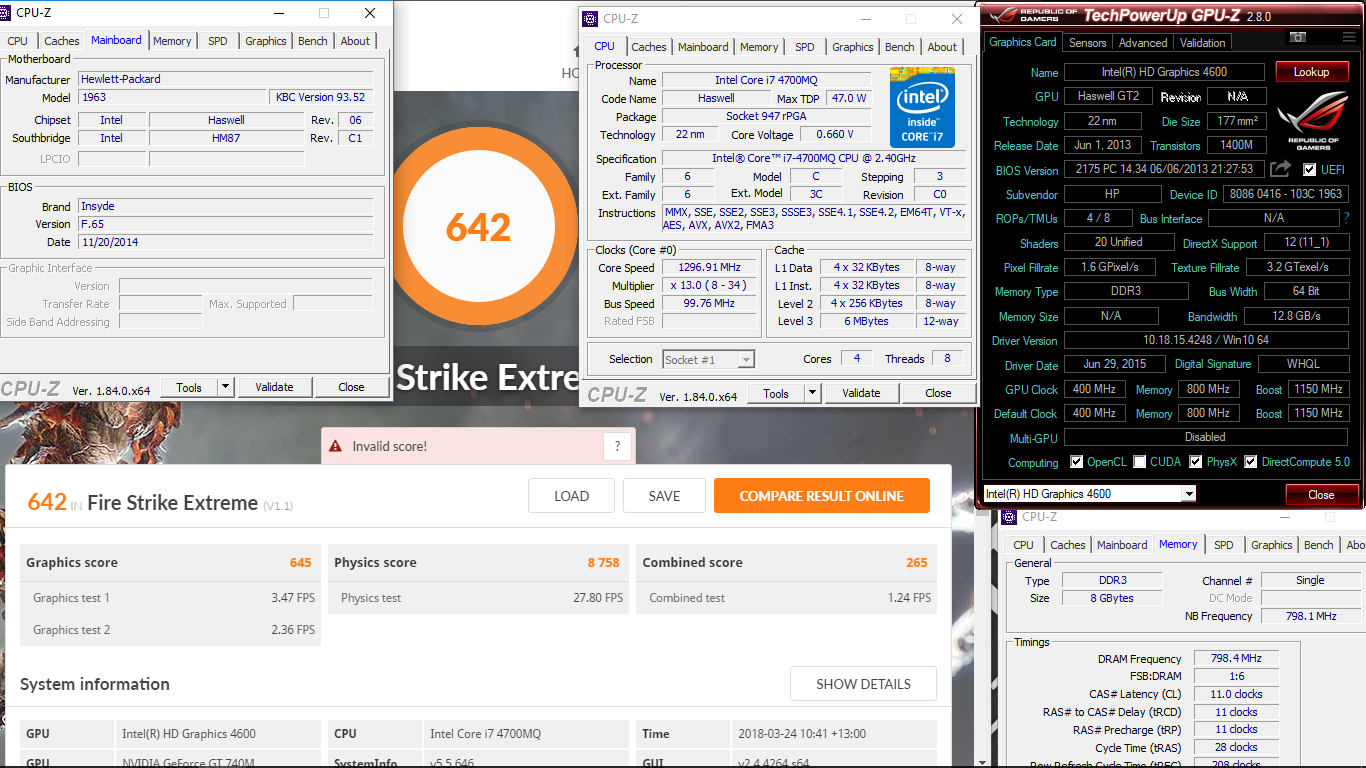1366x768 pixels.
Task: Click the Close button in CPU-Z Processor window
Action: (x=938, y=393)
